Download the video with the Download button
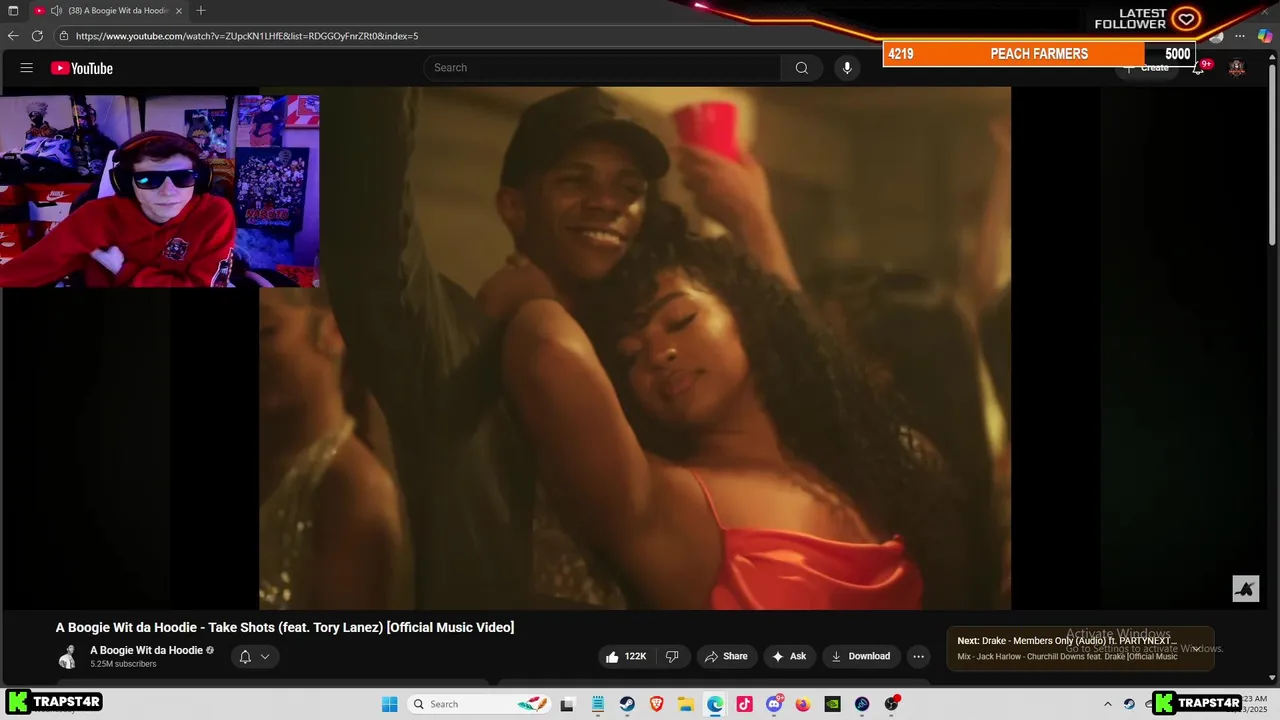 860,656
